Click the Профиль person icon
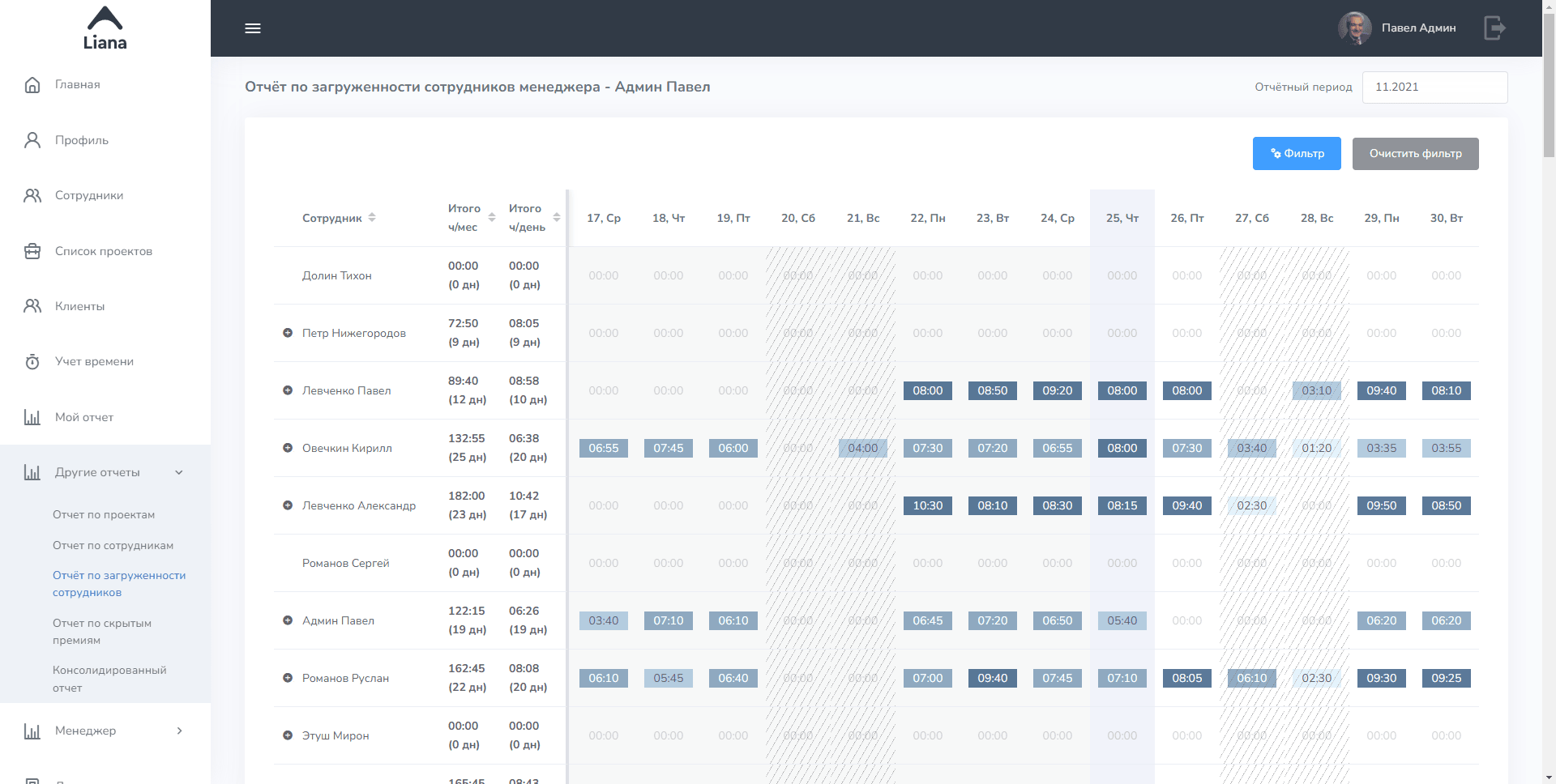 pyautogui.click(x=32, y=140)
